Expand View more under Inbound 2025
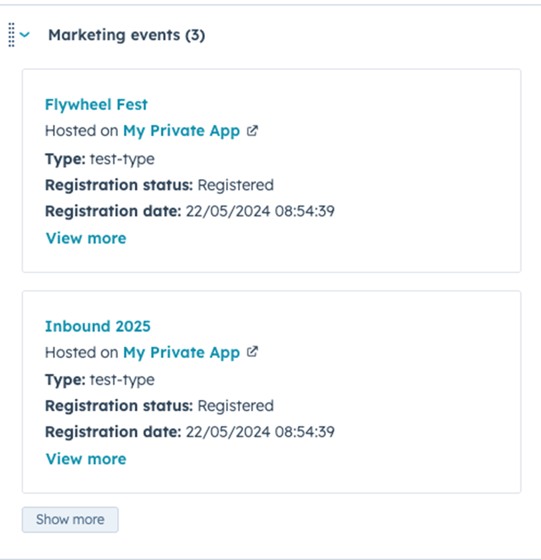 86,459
